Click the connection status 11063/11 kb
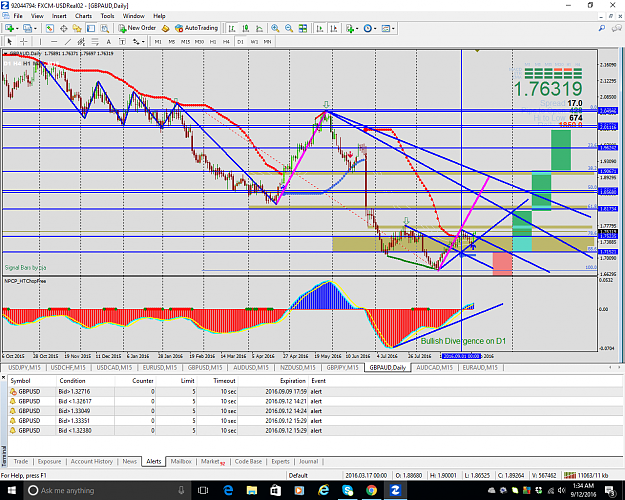 click(587, 475)
